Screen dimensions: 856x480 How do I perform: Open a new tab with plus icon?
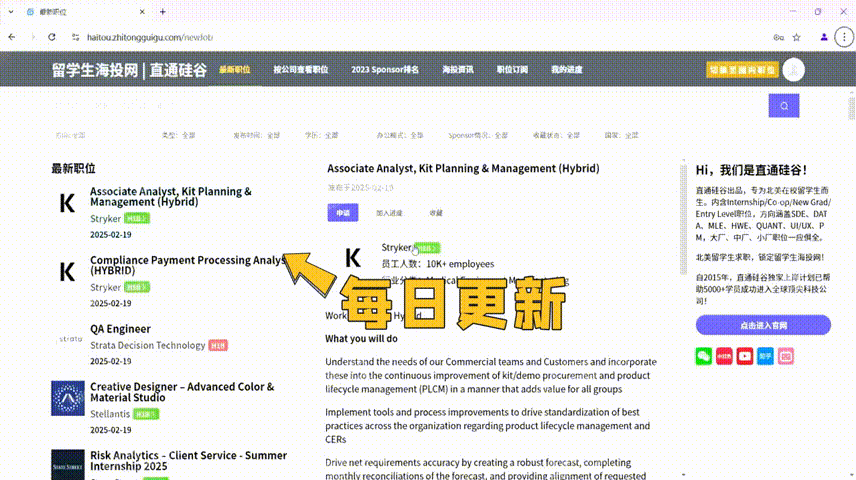pyautogui.click(x=163, y=11)
